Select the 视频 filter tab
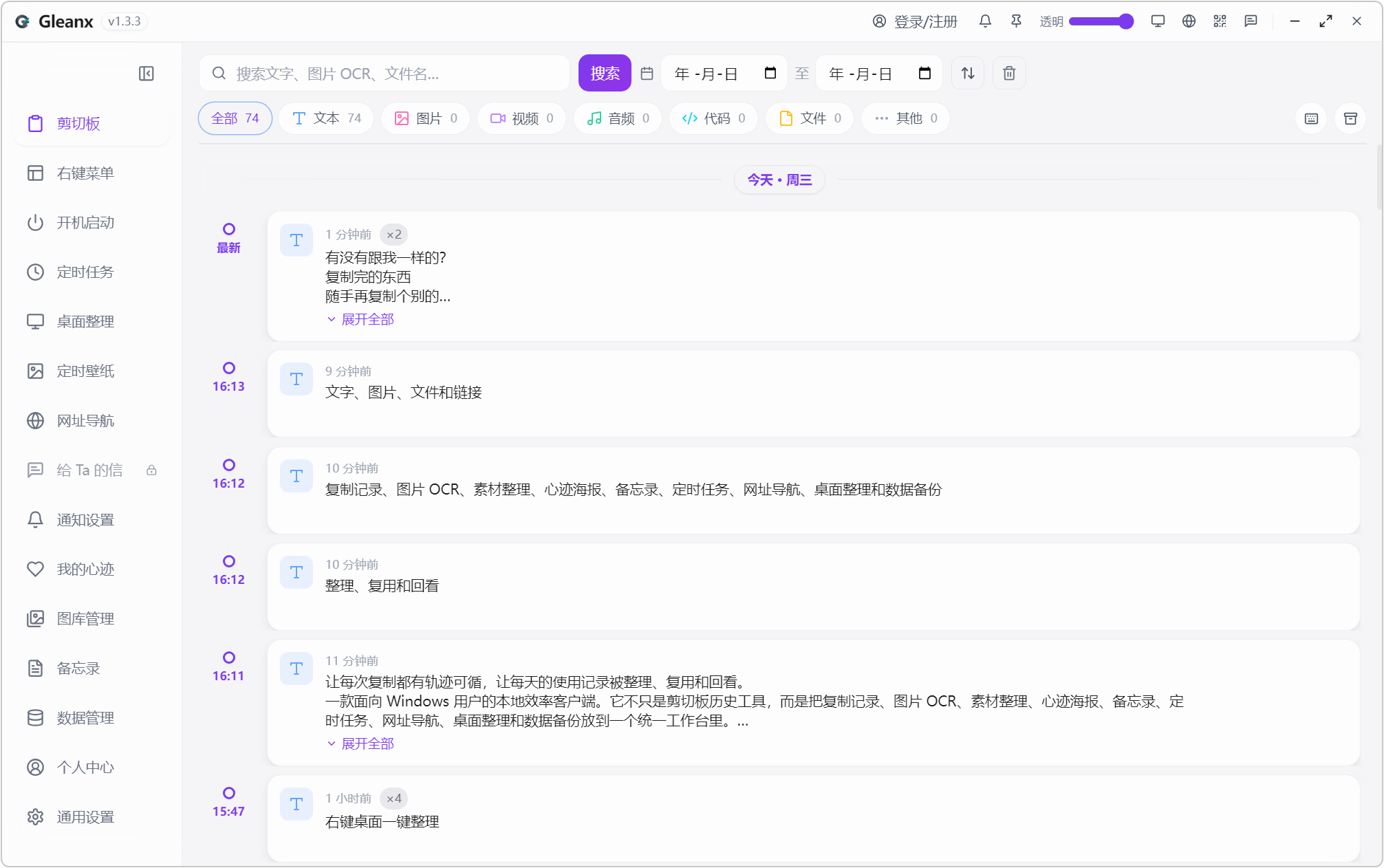This screenshot has width=1384, height=868. [521, 118]
